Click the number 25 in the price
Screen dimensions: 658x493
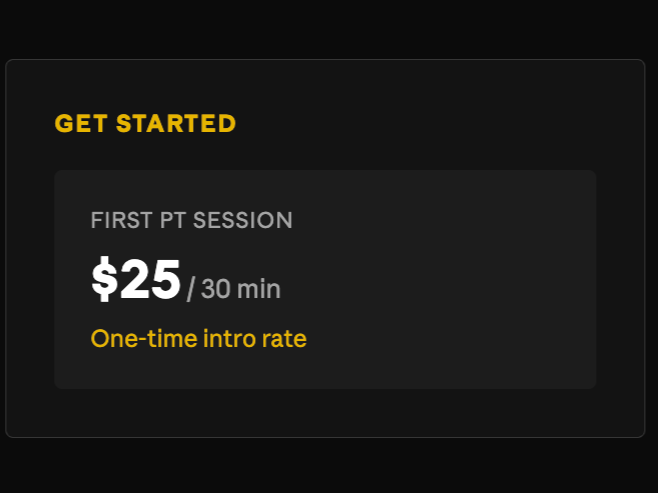tap(150, 279)
